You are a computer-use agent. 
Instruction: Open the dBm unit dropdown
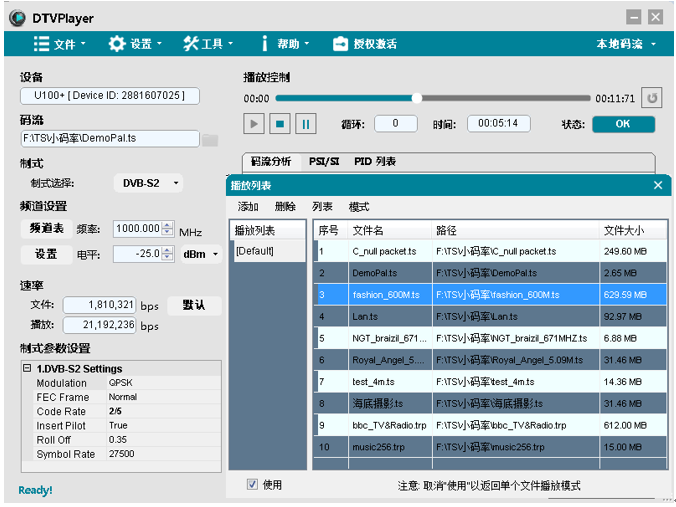(x=200, y=254)
